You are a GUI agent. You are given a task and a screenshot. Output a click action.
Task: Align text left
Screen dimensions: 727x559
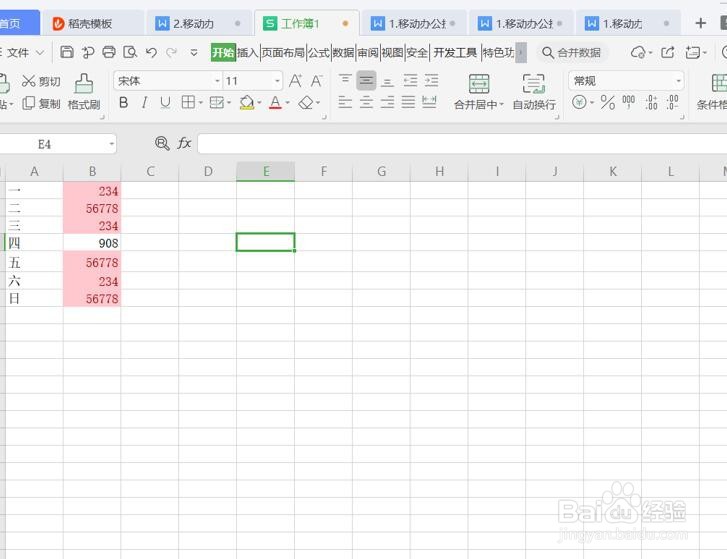pos(345,102)
